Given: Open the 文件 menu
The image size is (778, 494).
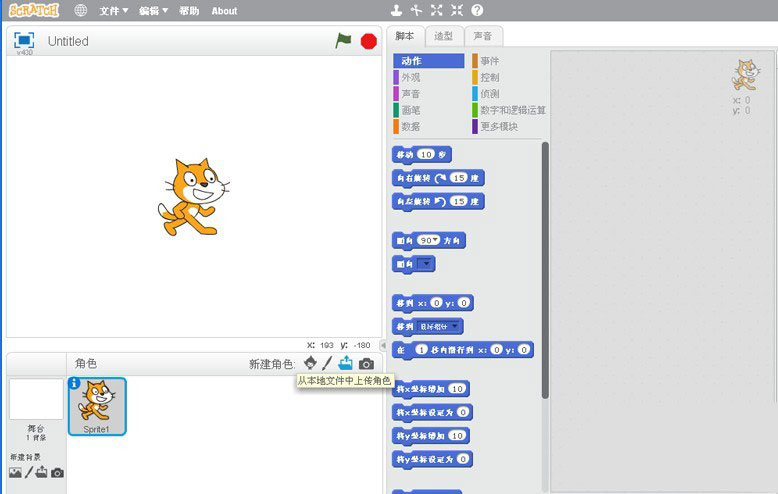Looking at the screenshot, I should coord(114,11).
